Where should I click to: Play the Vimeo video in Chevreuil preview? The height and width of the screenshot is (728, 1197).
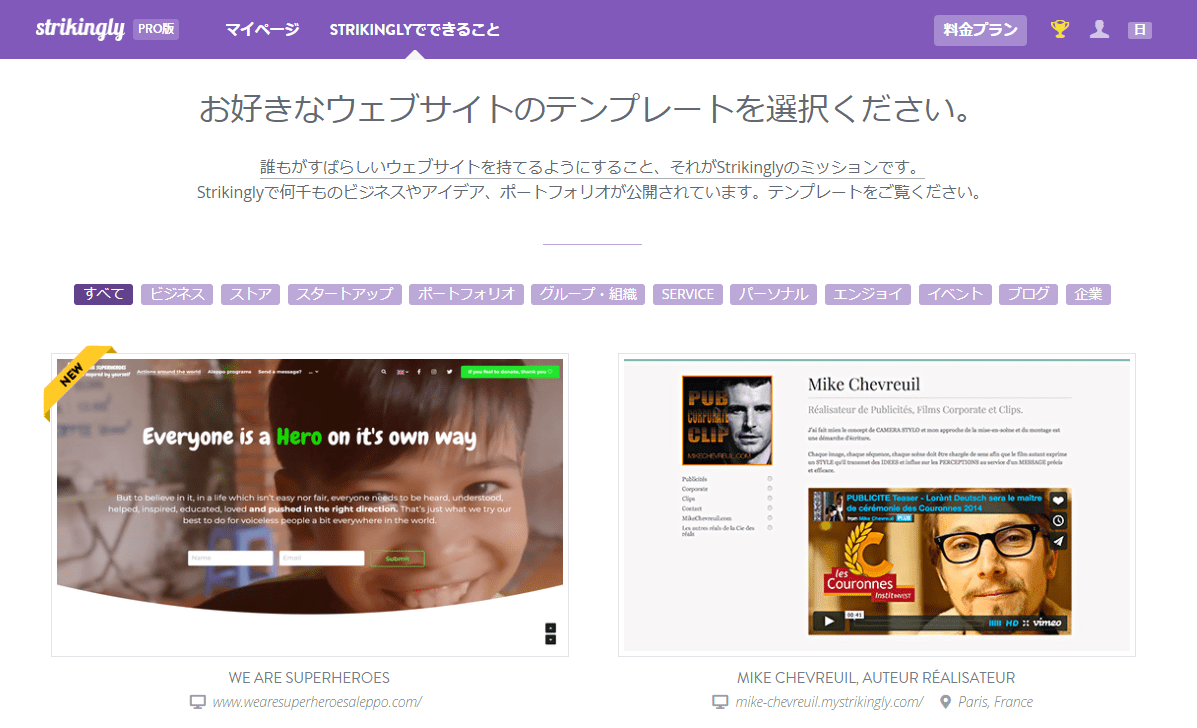pos(828,620)
